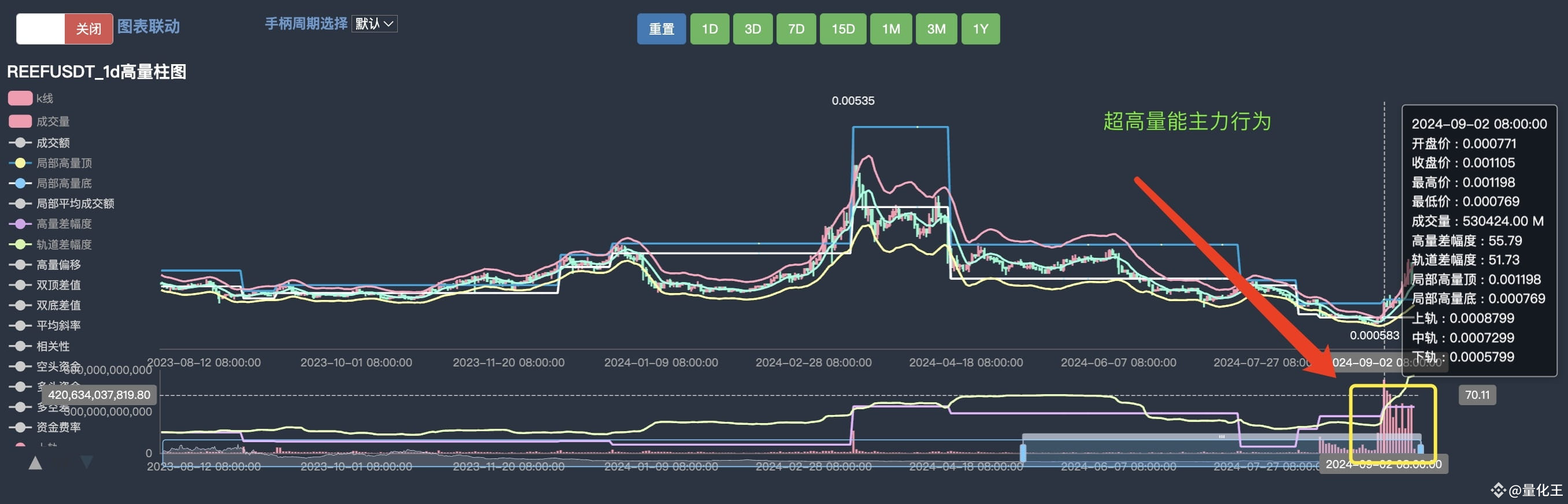This screenshot has width=1568, height=504.
Task: Hide the 局部高量底 legend series
Action: pyautogui.click(x=50, y=183)
